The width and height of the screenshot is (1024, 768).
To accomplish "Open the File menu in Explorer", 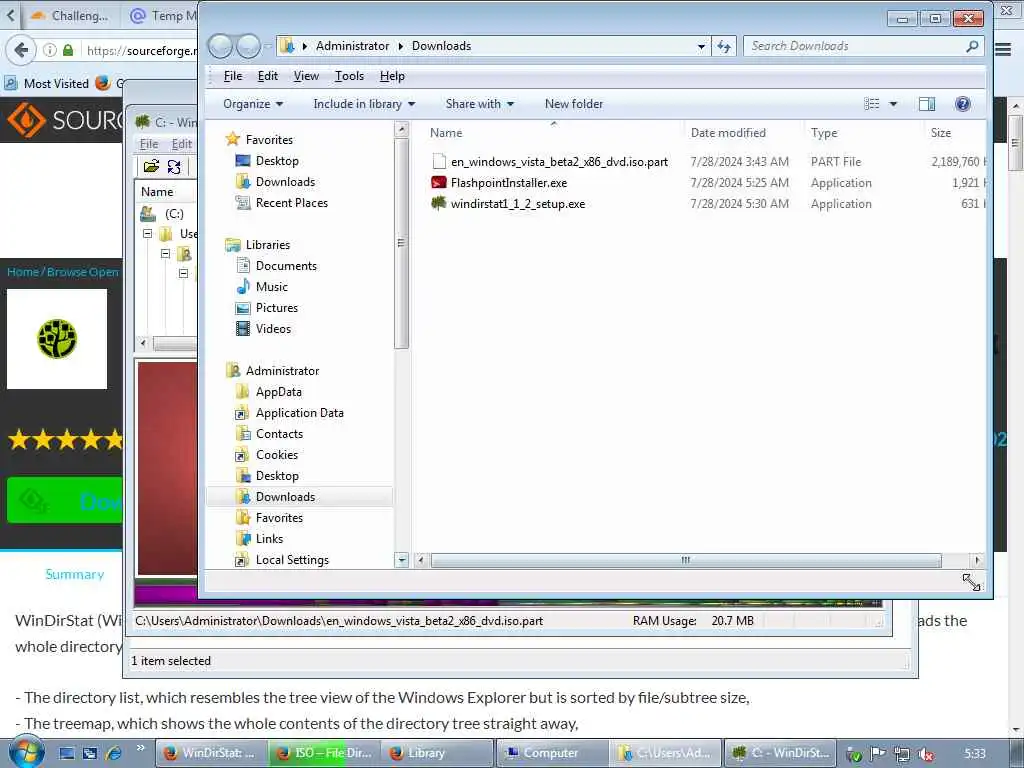I will (232, 76).
